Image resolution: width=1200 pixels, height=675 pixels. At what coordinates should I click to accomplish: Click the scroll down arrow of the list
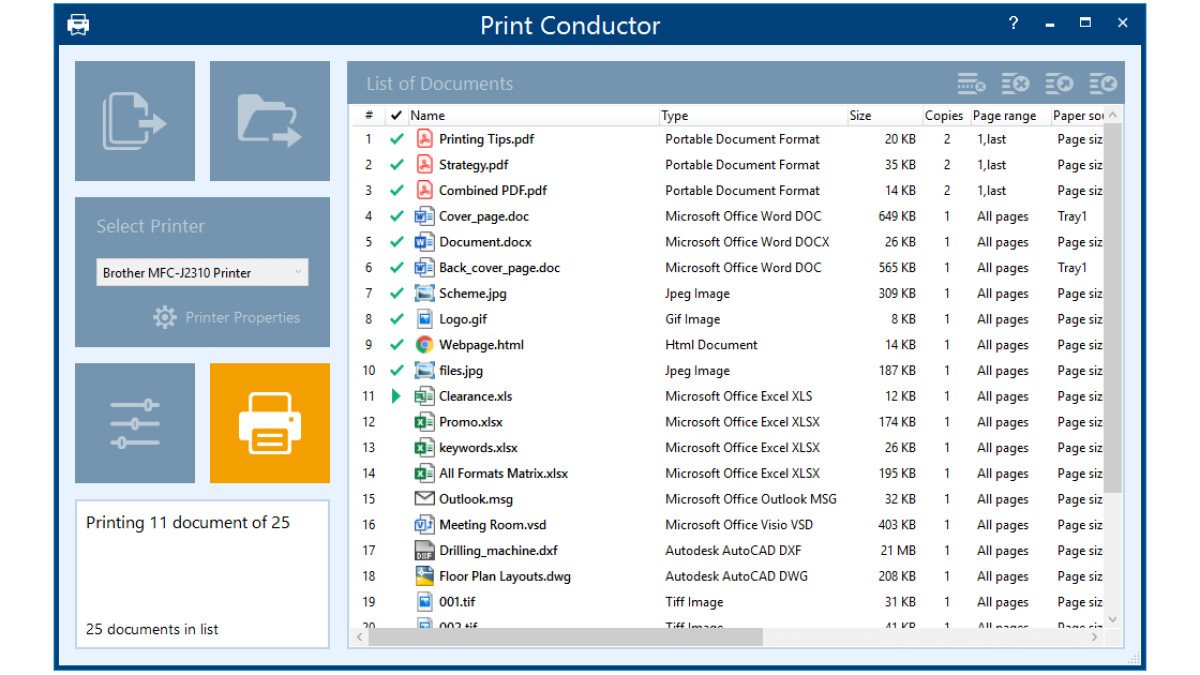point(1113,620)
